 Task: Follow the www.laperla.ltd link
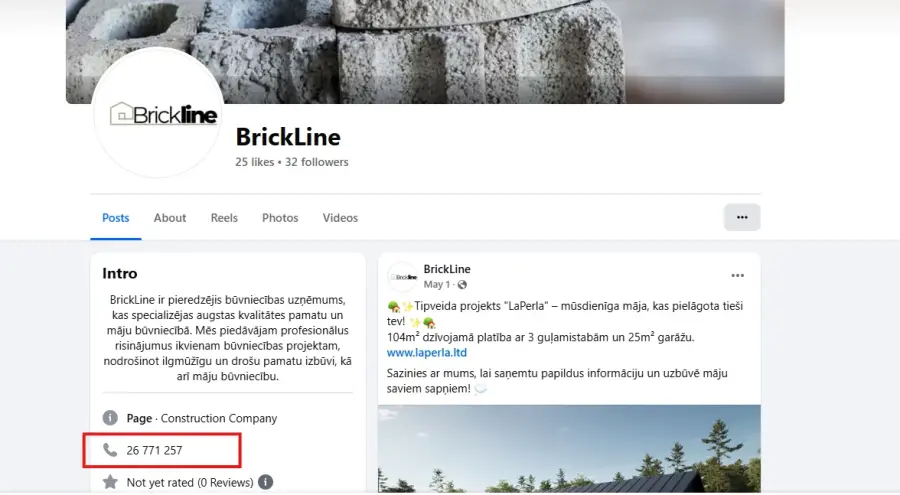point(426,353)
